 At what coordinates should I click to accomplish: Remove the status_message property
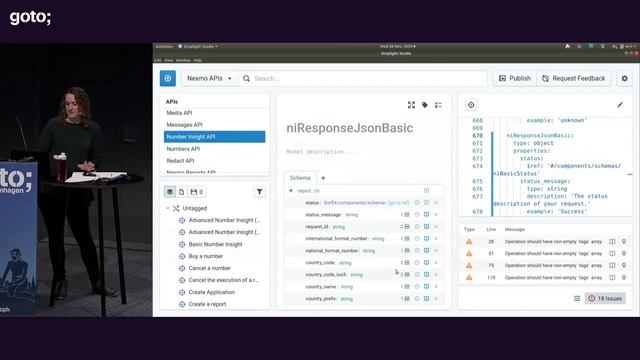(436, 215)
